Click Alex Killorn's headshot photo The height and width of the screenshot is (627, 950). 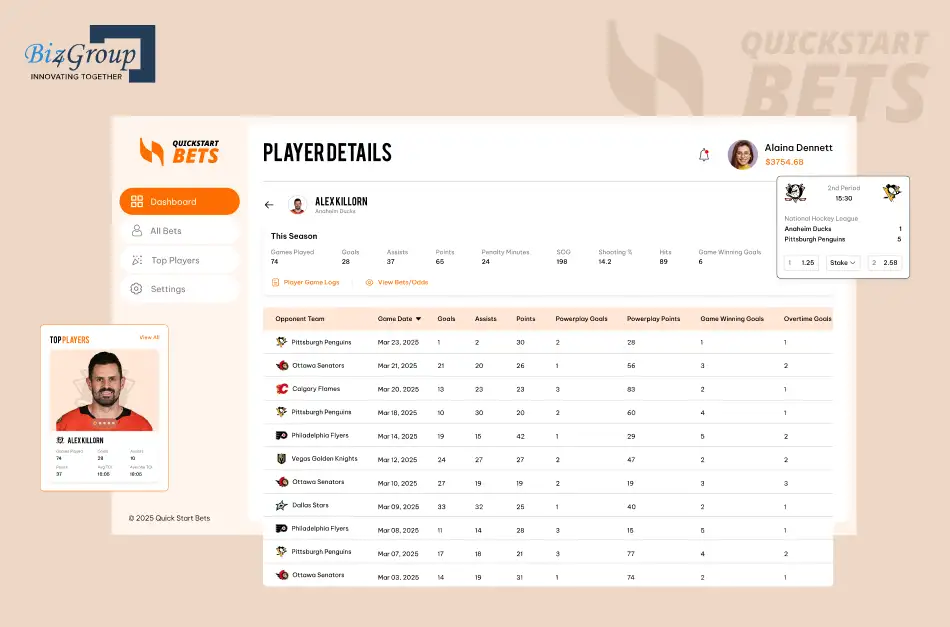(x=296, y=203)
